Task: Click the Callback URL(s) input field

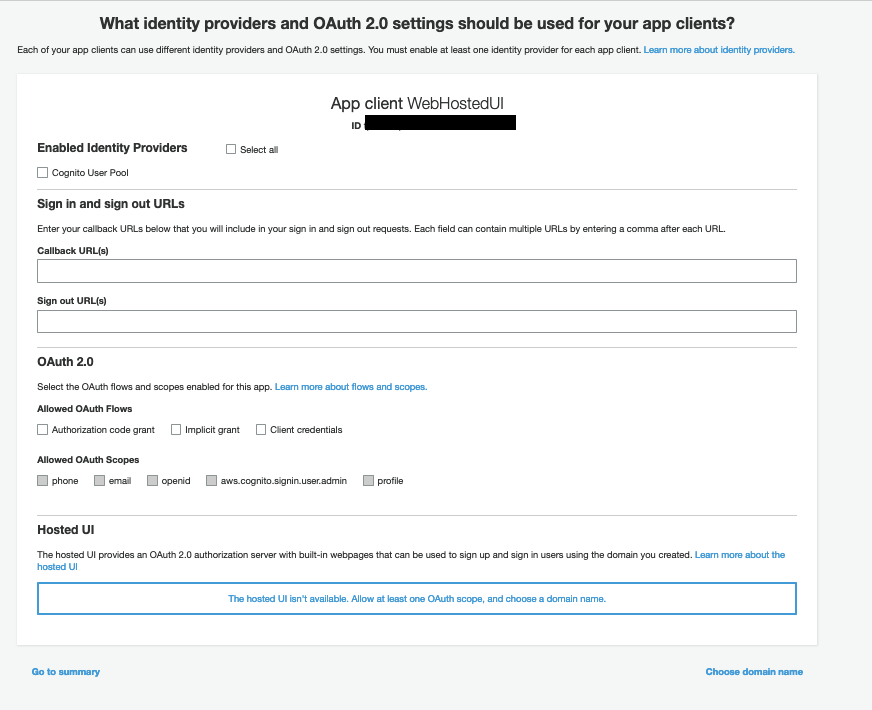Action: tap(416, 271)
